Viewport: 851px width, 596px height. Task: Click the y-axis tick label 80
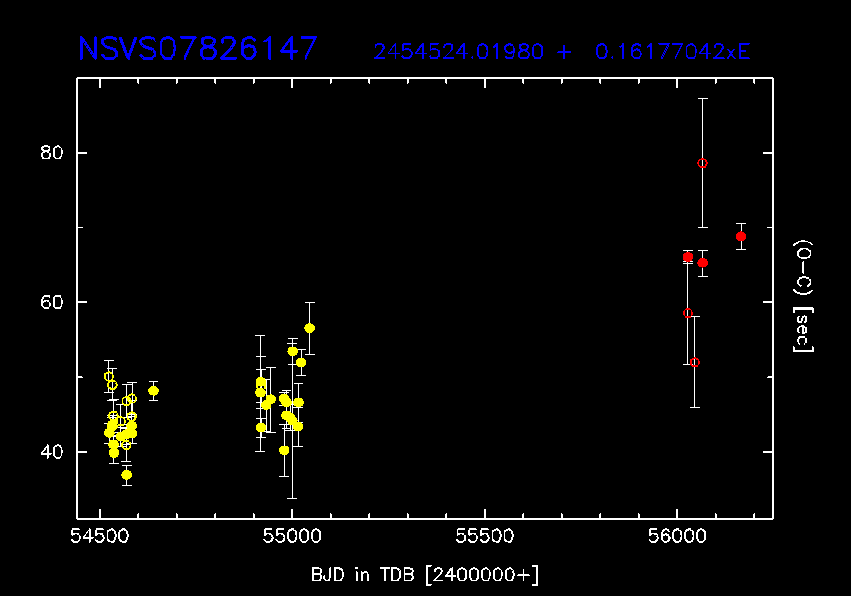(49, 153)
